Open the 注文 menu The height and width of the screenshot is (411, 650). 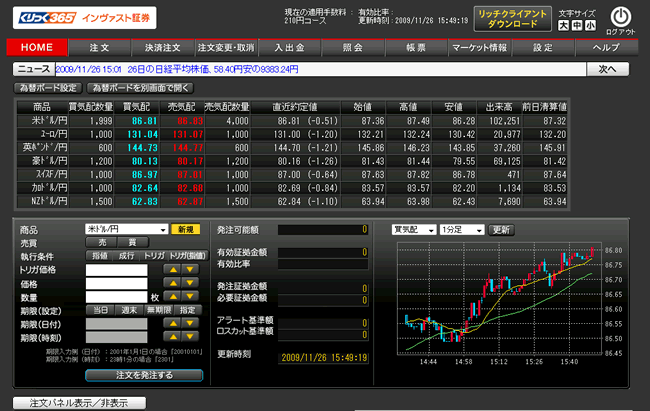[99, 48]
